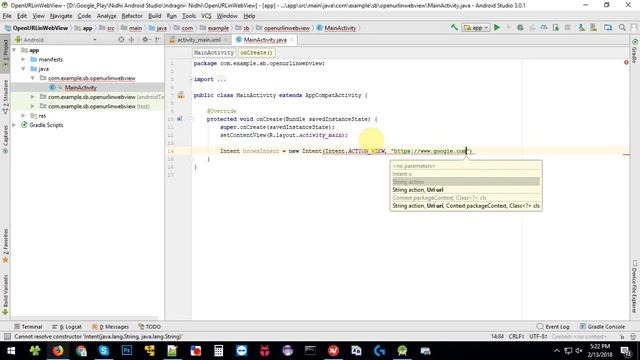Toggle the Build Variants tool window
The image size is (640, 360).
click(5, 294)
